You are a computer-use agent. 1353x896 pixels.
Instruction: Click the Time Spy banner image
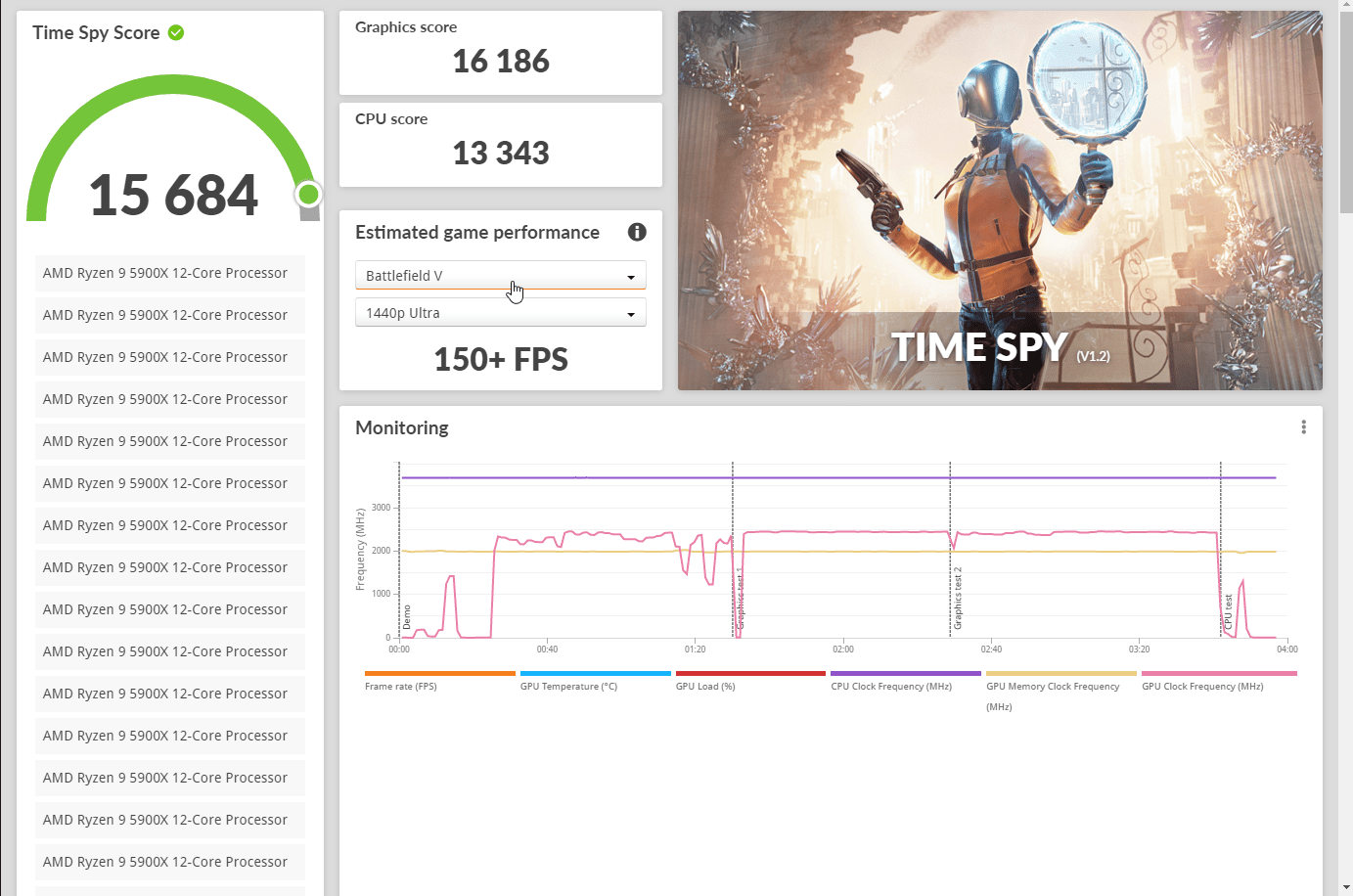point(1000,201)
